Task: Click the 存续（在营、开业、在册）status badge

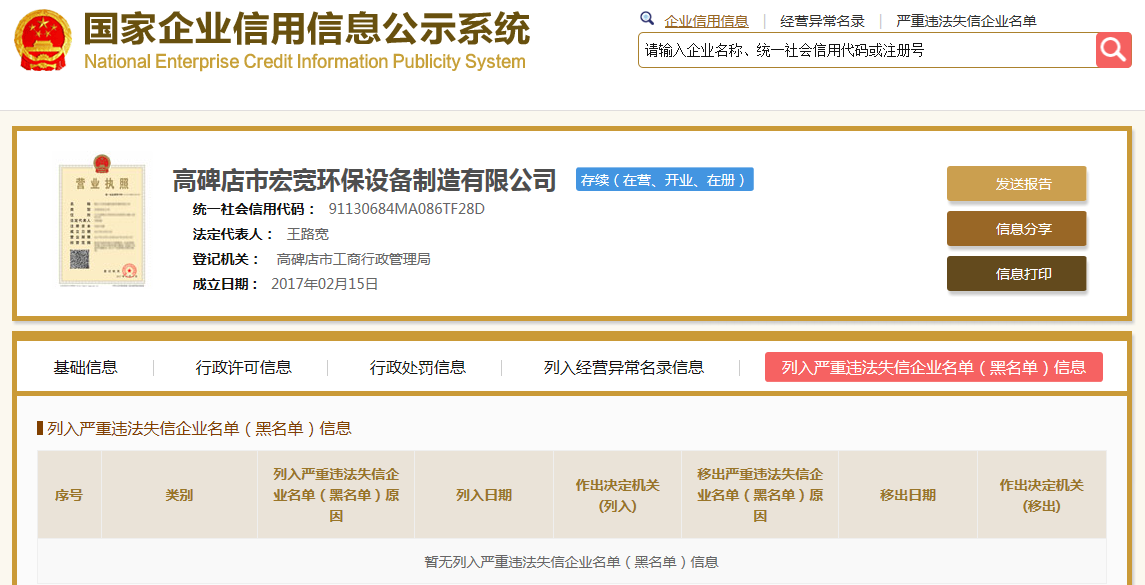Action: click(665, 180)
